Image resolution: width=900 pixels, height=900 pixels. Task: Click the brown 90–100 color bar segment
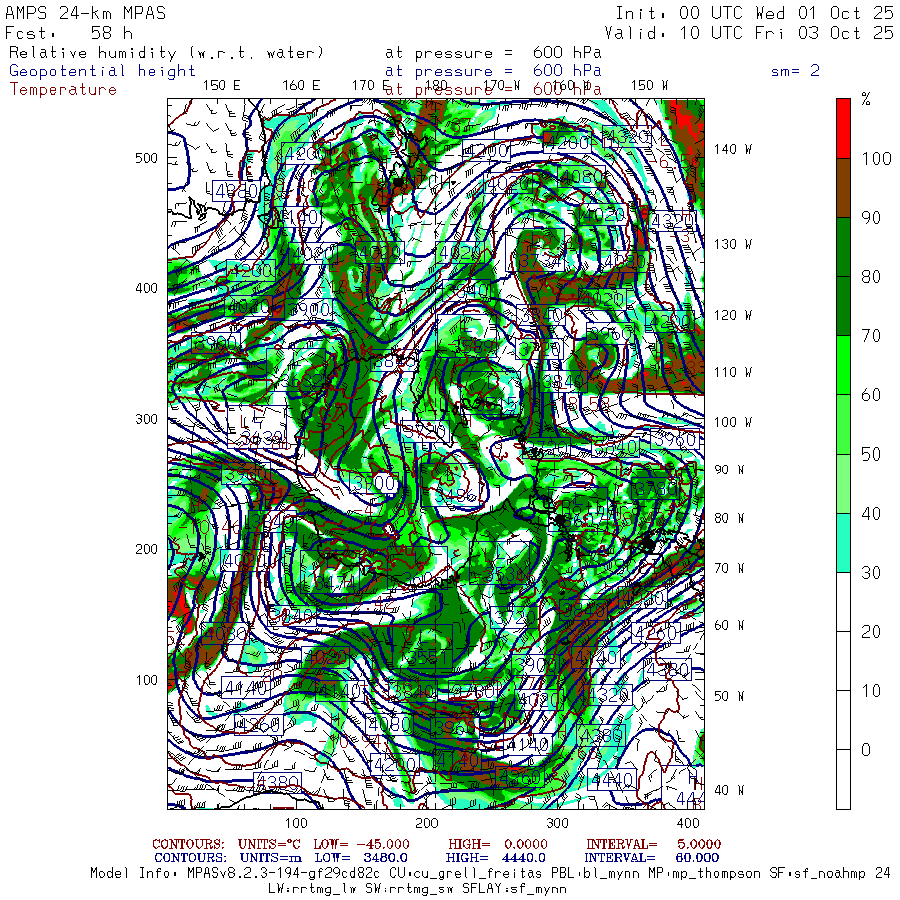pyautogui.click(x=843, y=188)
